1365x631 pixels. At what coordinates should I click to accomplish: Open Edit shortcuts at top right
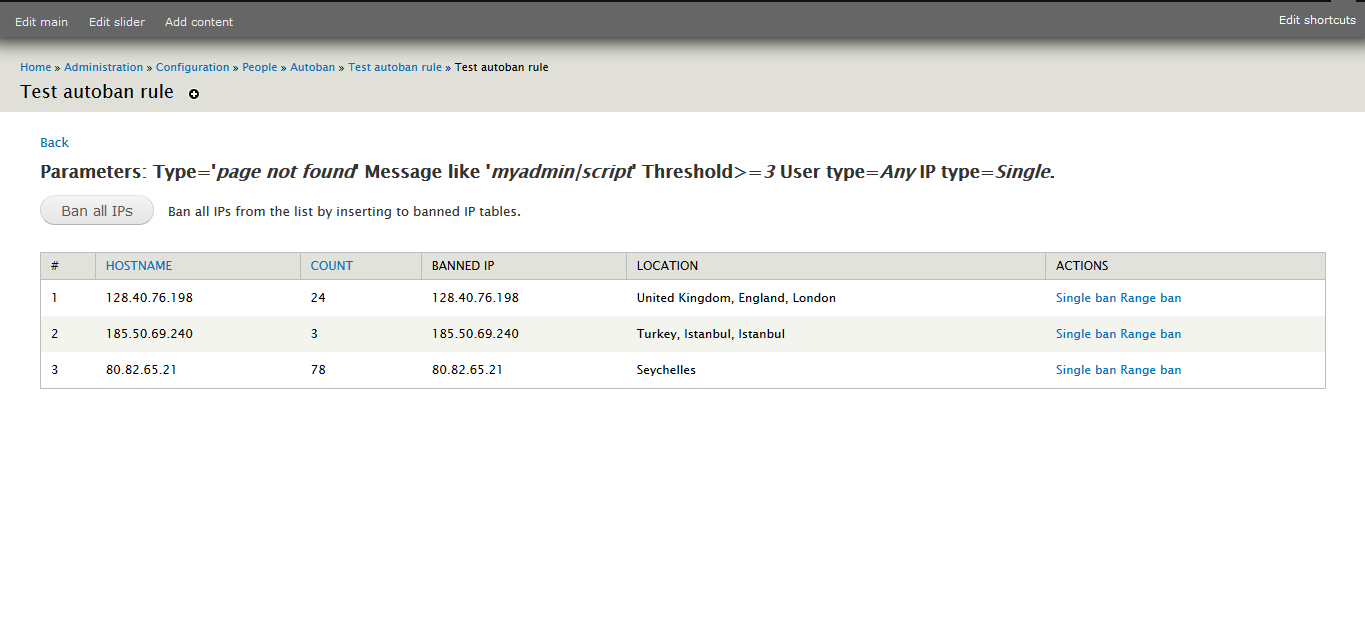click(x=1317, y=19)
